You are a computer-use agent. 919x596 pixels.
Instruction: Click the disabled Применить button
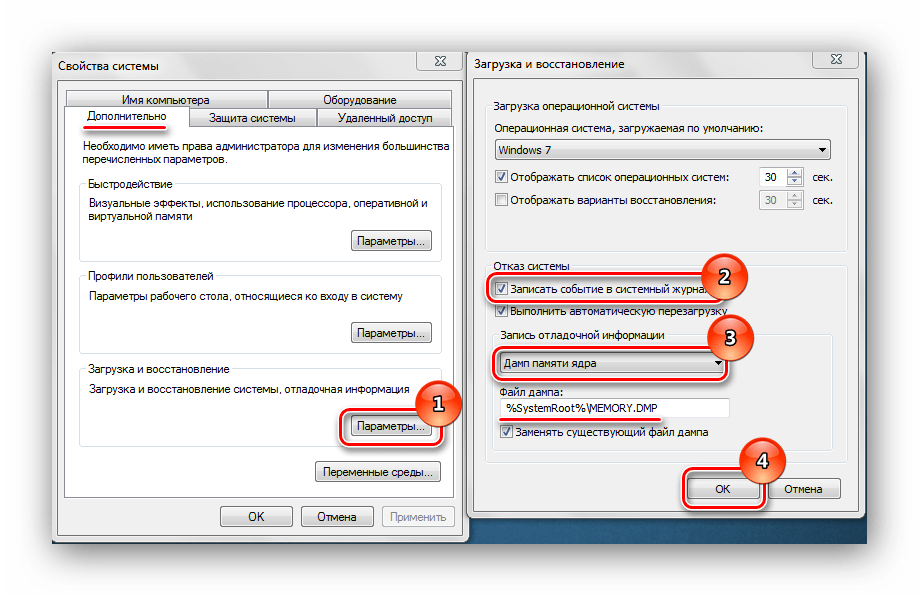pyautogui.click(x=418, y=516)
